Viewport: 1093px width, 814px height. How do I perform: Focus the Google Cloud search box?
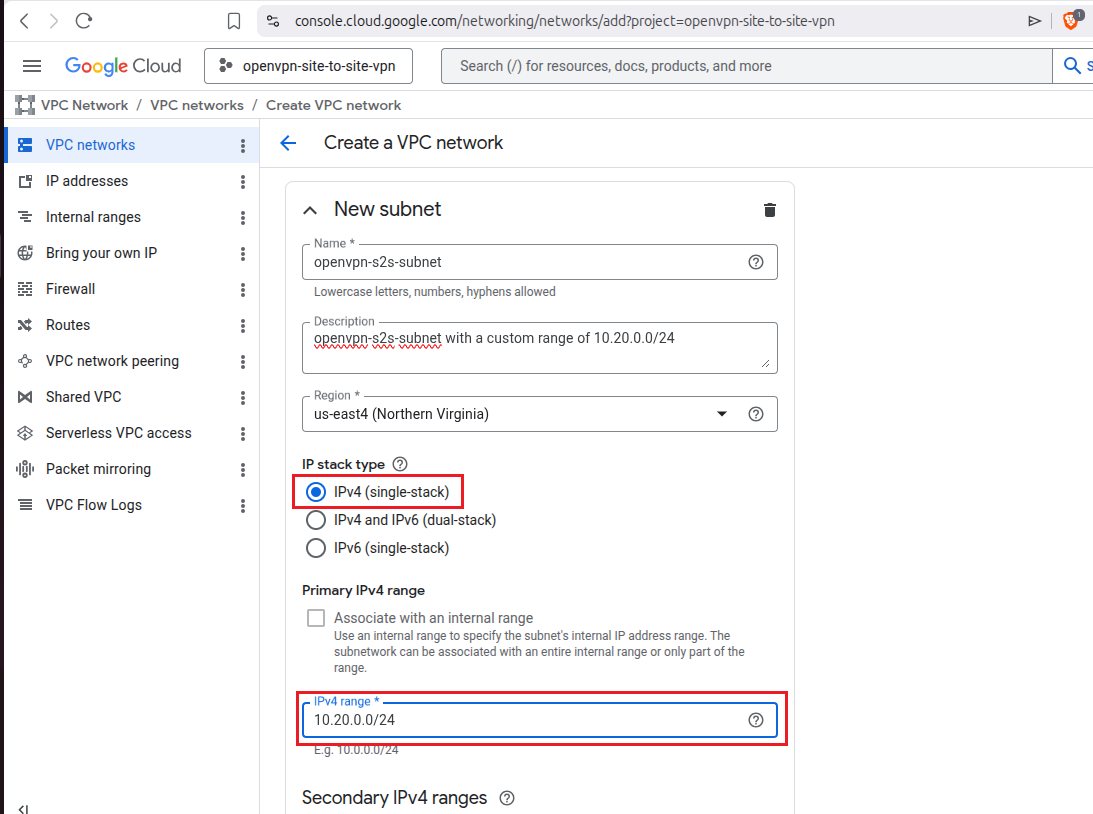pos(746,66)
